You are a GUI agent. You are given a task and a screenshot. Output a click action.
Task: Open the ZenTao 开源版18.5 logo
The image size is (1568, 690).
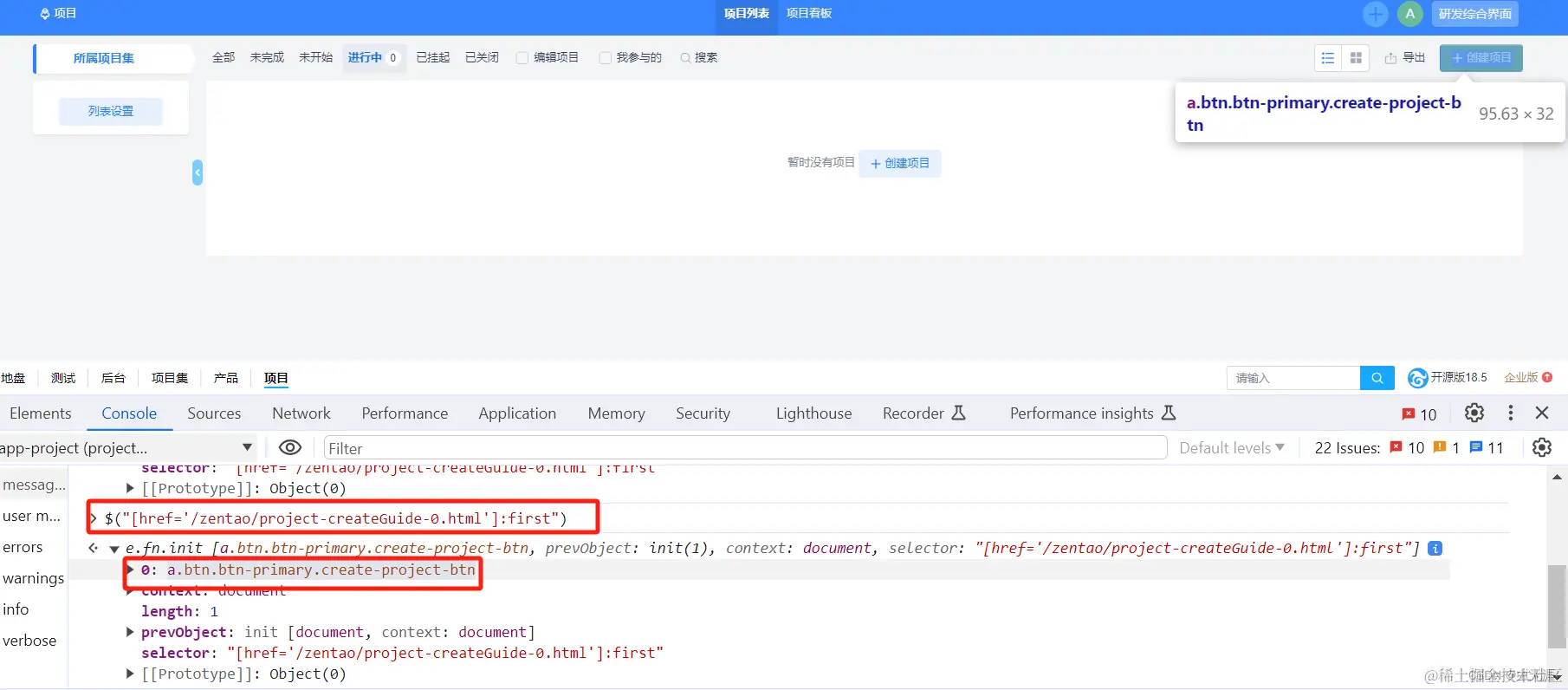(1447, 378)
